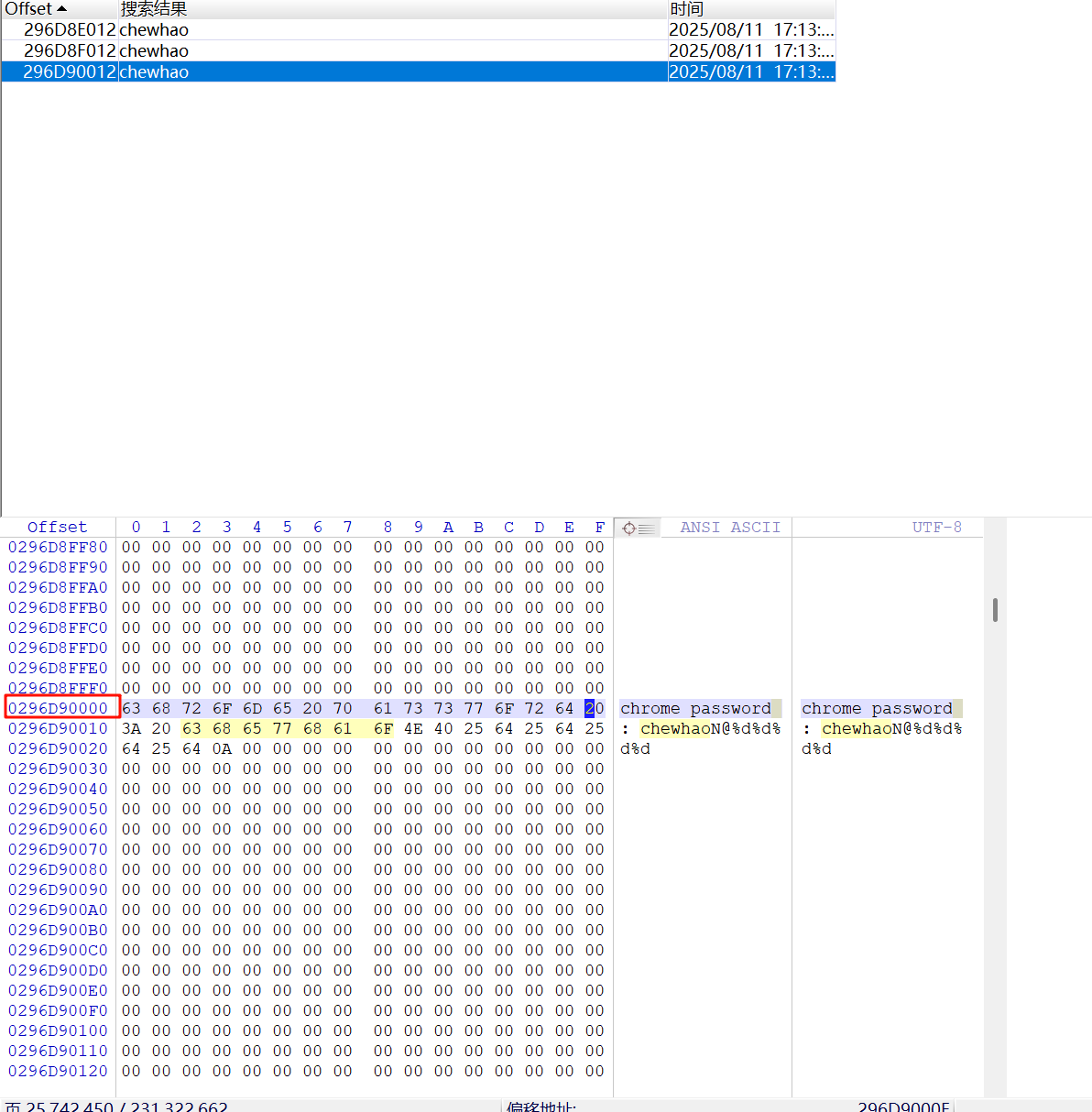Click highlighted chewhao in the UTF-8 column
1092x1112 pixels.
(x=857, y=728)
